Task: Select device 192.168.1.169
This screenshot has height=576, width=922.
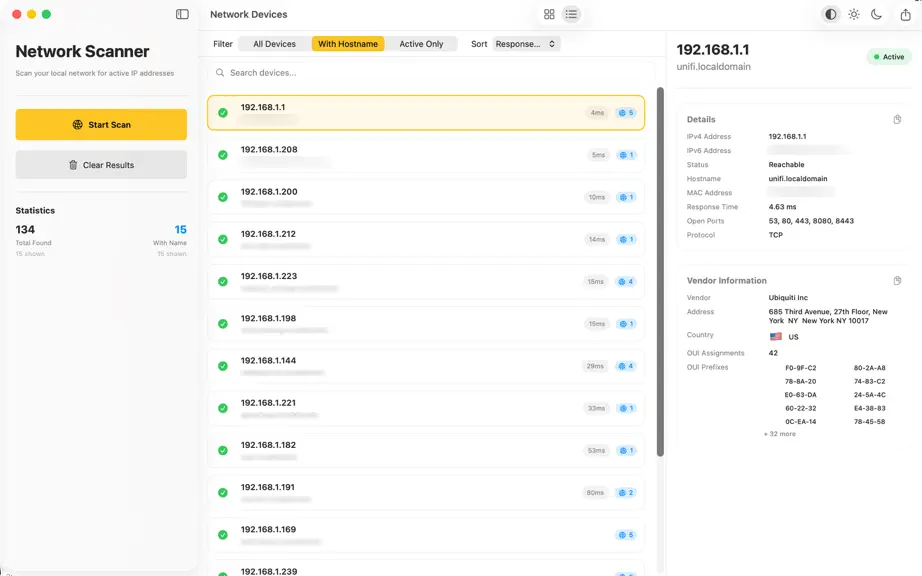Action: click(426, 535)
